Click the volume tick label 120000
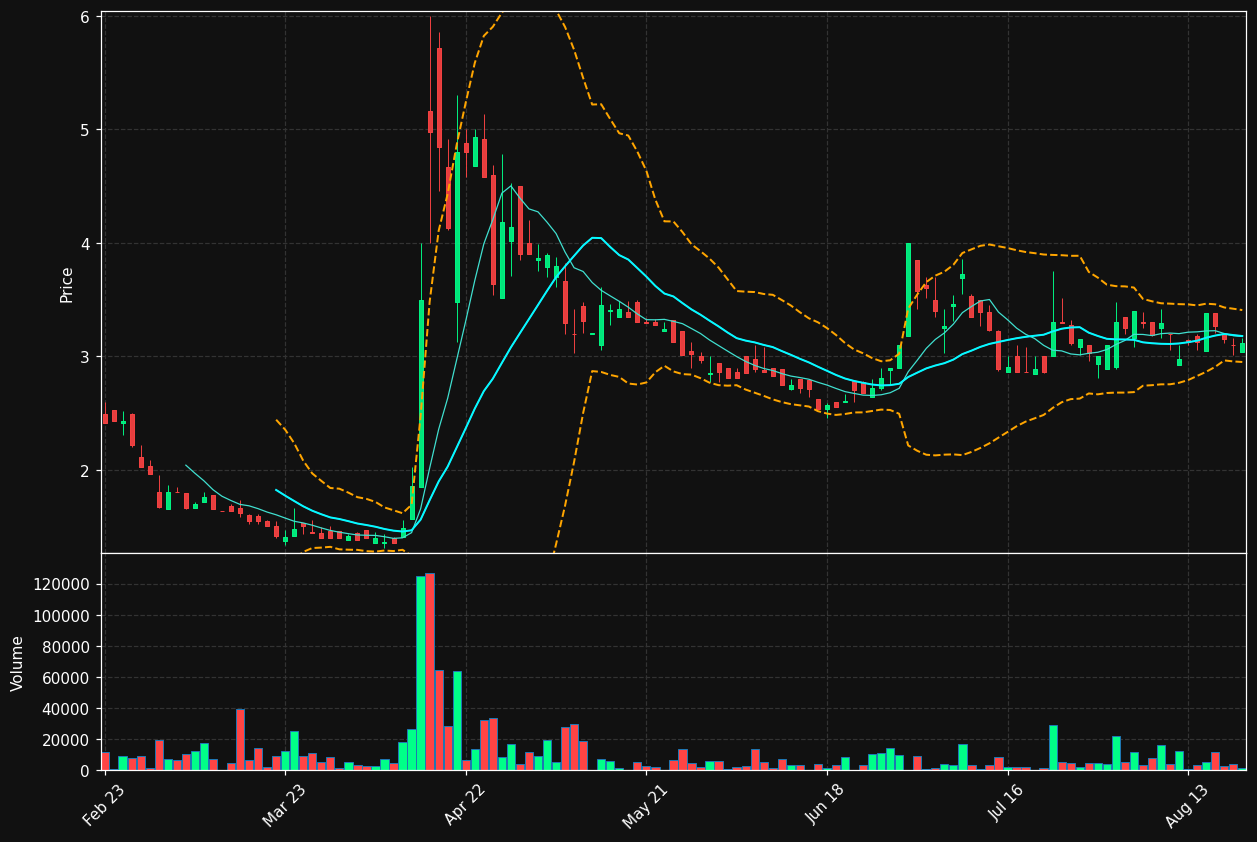Screen dimensions: 1257x842 [63, 585]
